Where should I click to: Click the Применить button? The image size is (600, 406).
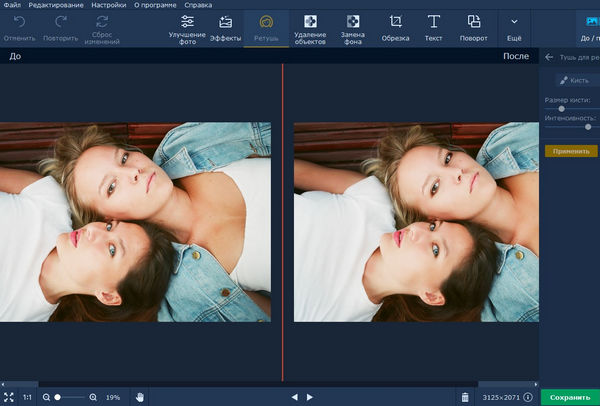pos(570,150)
